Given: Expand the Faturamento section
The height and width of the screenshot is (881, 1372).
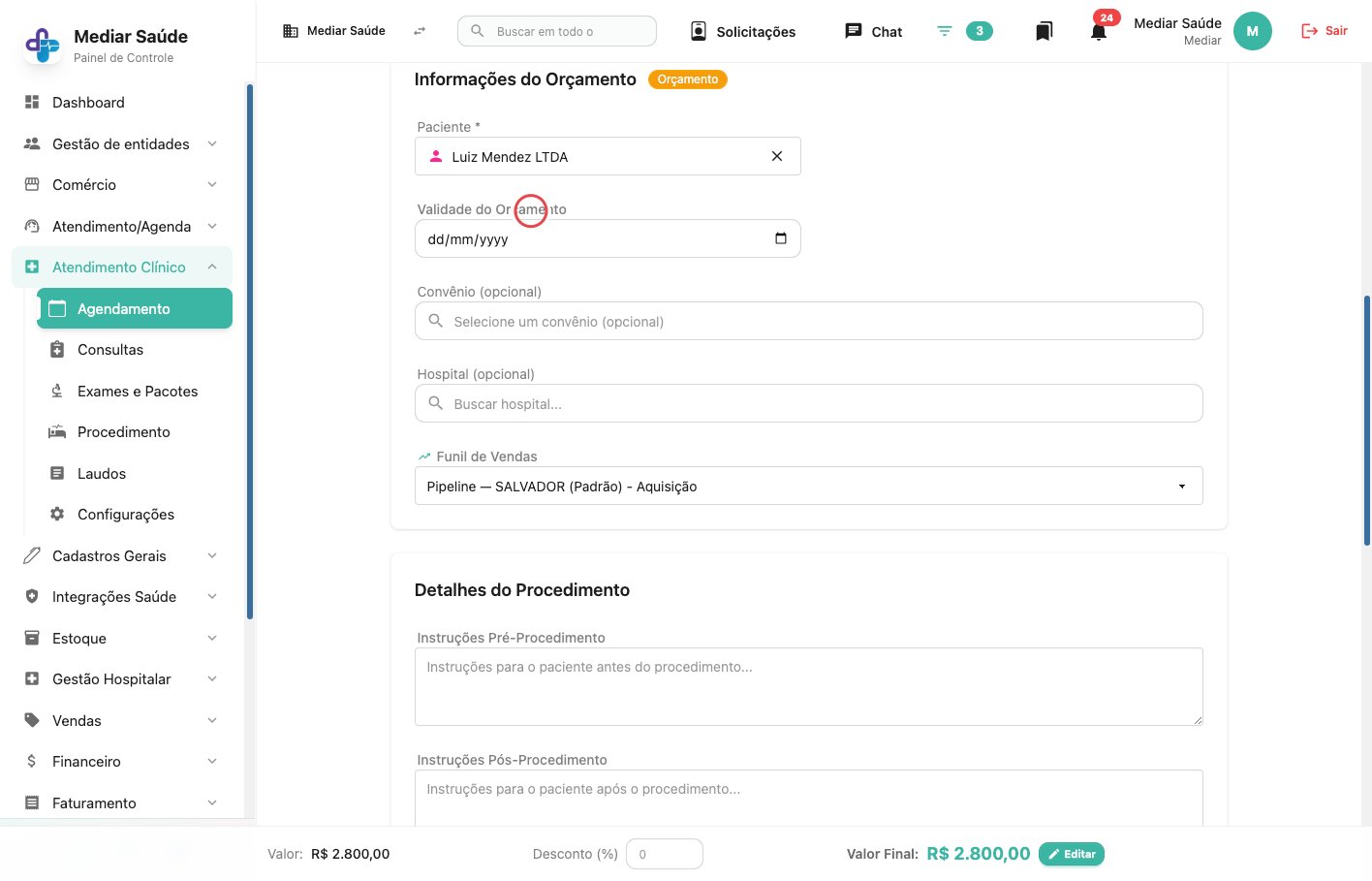Looking at the screenshot, I should click(x=122, y=802).
